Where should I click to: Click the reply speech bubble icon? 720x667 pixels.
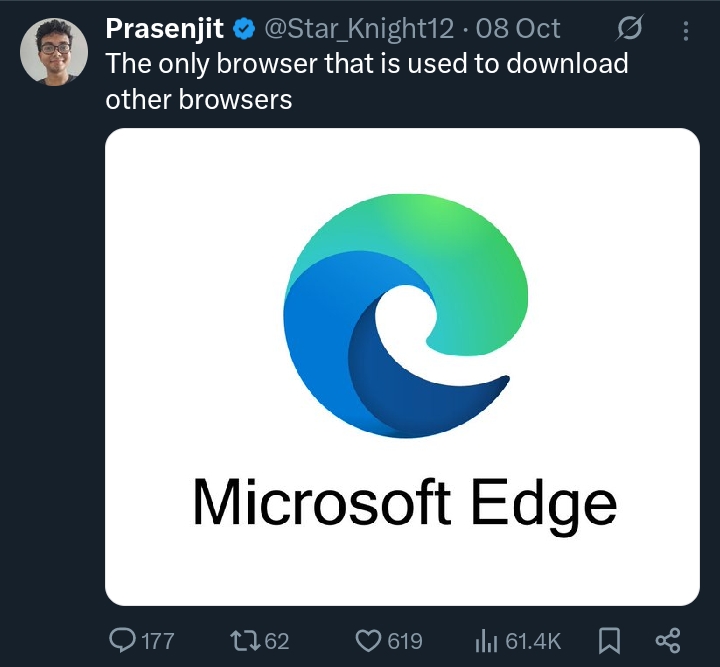coord(123,640)
